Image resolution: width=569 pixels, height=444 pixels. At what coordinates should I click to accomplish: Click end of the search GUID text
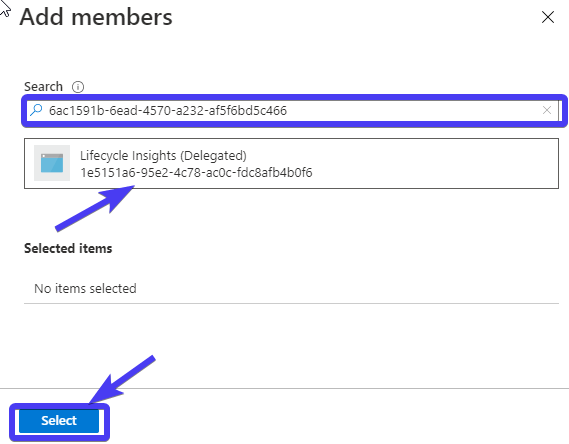[x=286, y=110]
